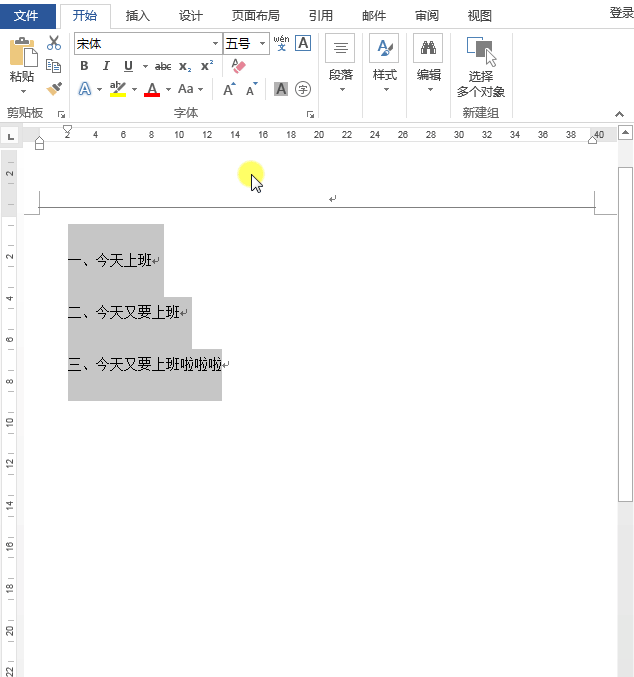634x677 pixels.
Task: Switch to the 视图 tab
Action: click(x=479, y=16)
